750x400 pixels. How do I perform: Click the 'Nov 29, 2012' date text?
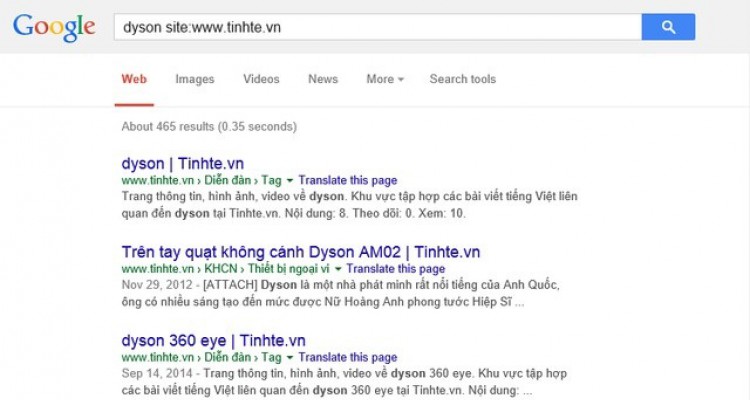coord(157,285)
